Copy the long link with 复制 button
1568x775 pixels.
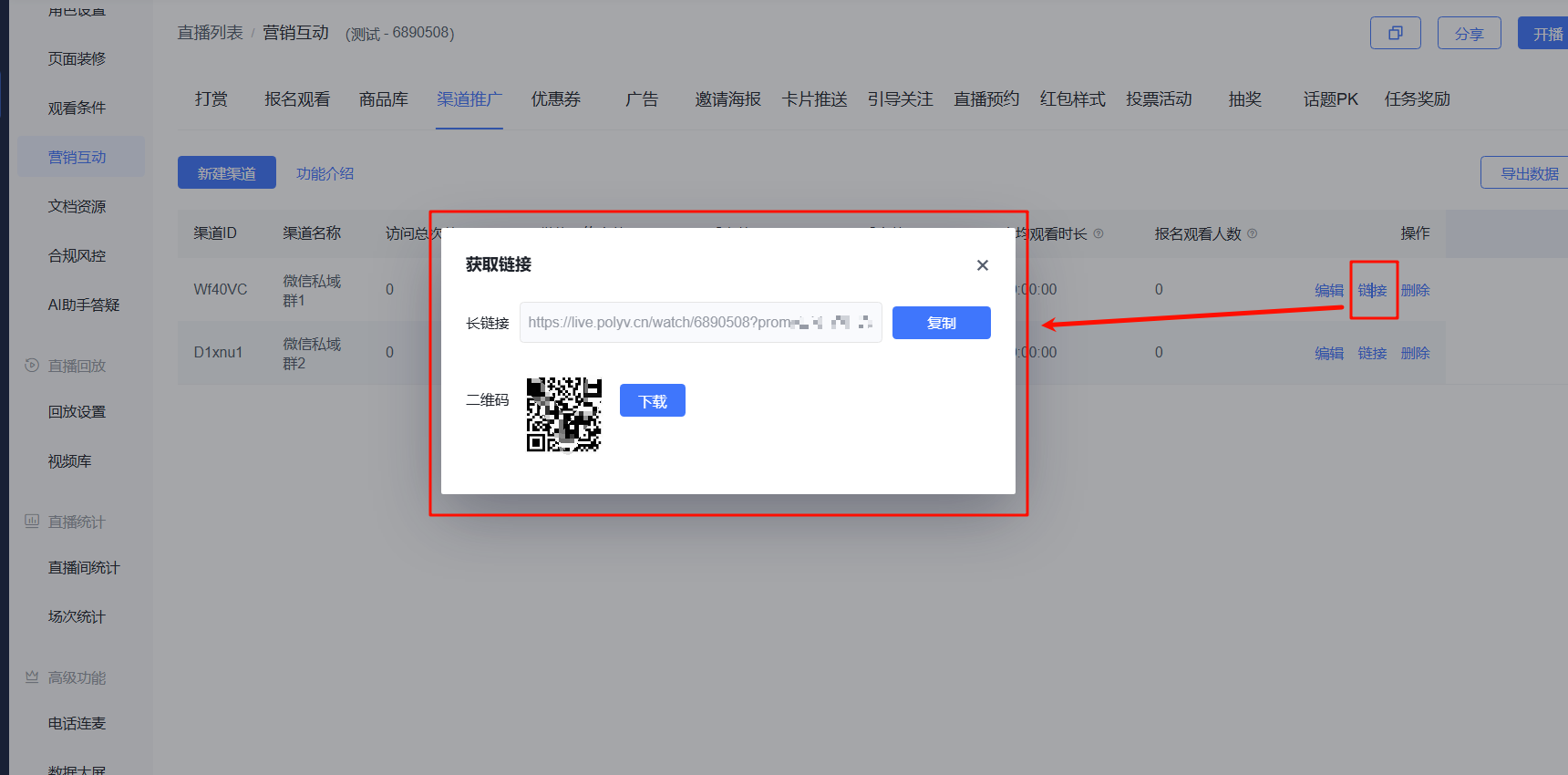[x=941, y=323]
